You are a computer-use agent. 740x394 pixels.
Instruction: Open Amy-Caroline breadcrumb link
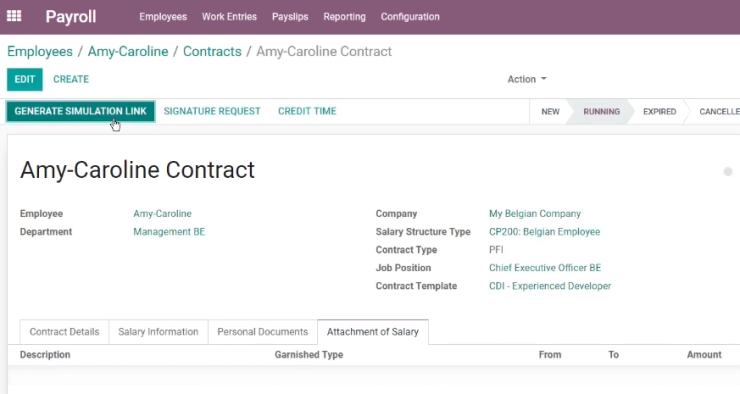(x=128, y=51)
